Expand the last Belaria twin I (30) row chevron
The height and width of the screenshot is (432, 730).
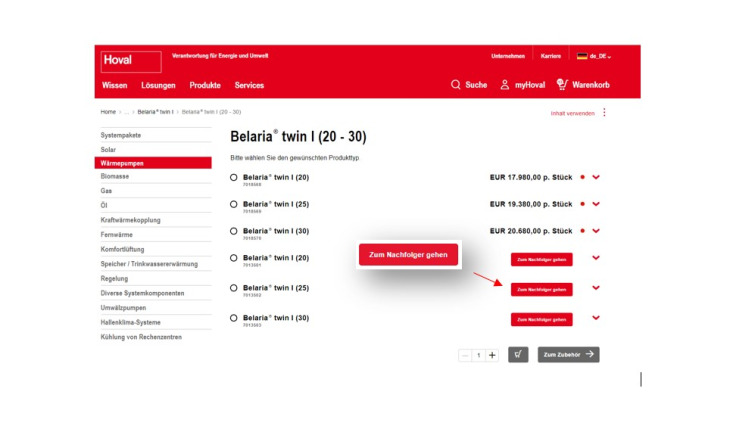(x=596, y=318)
